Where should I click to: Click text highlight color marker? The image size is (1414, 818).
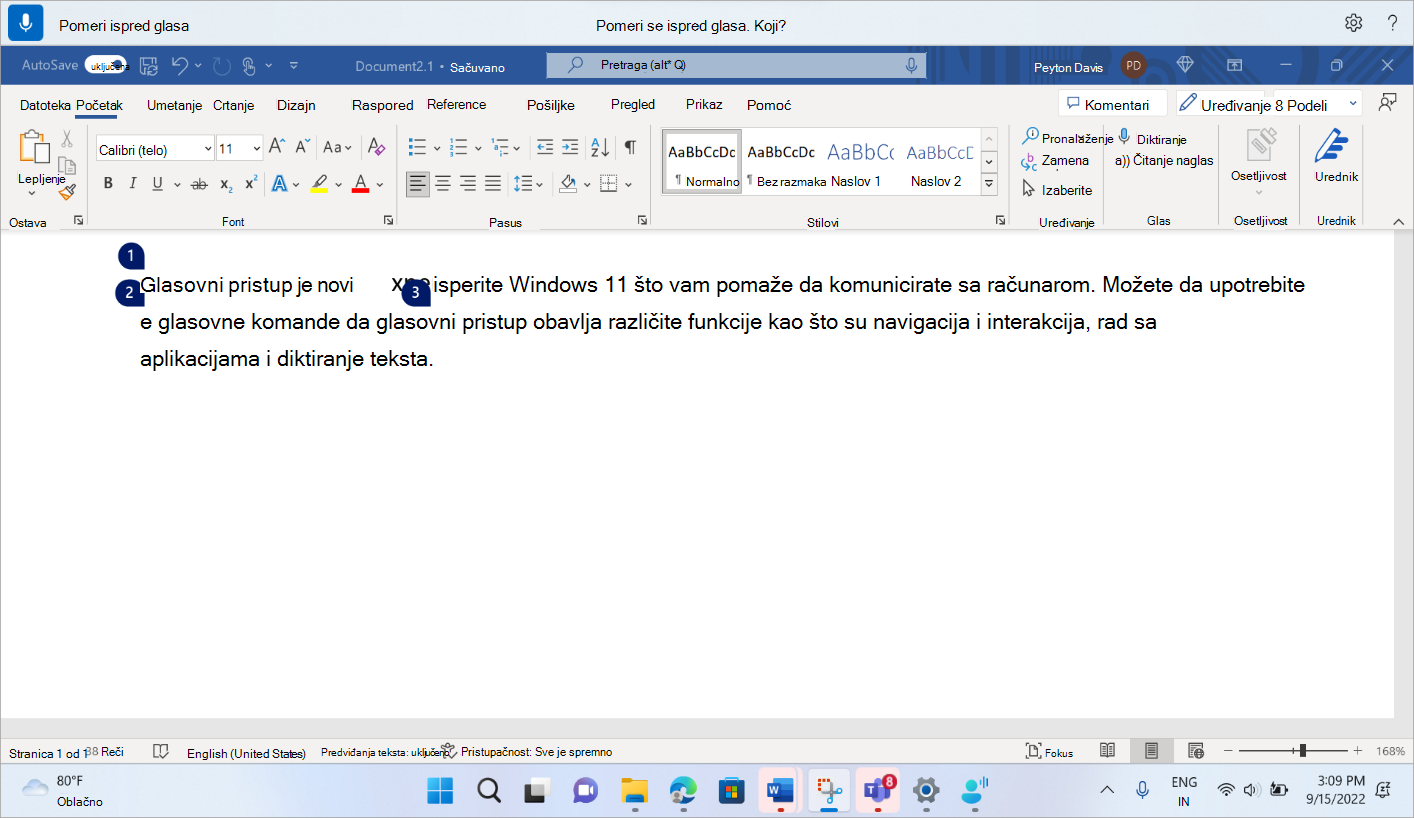tap(319, 184)
